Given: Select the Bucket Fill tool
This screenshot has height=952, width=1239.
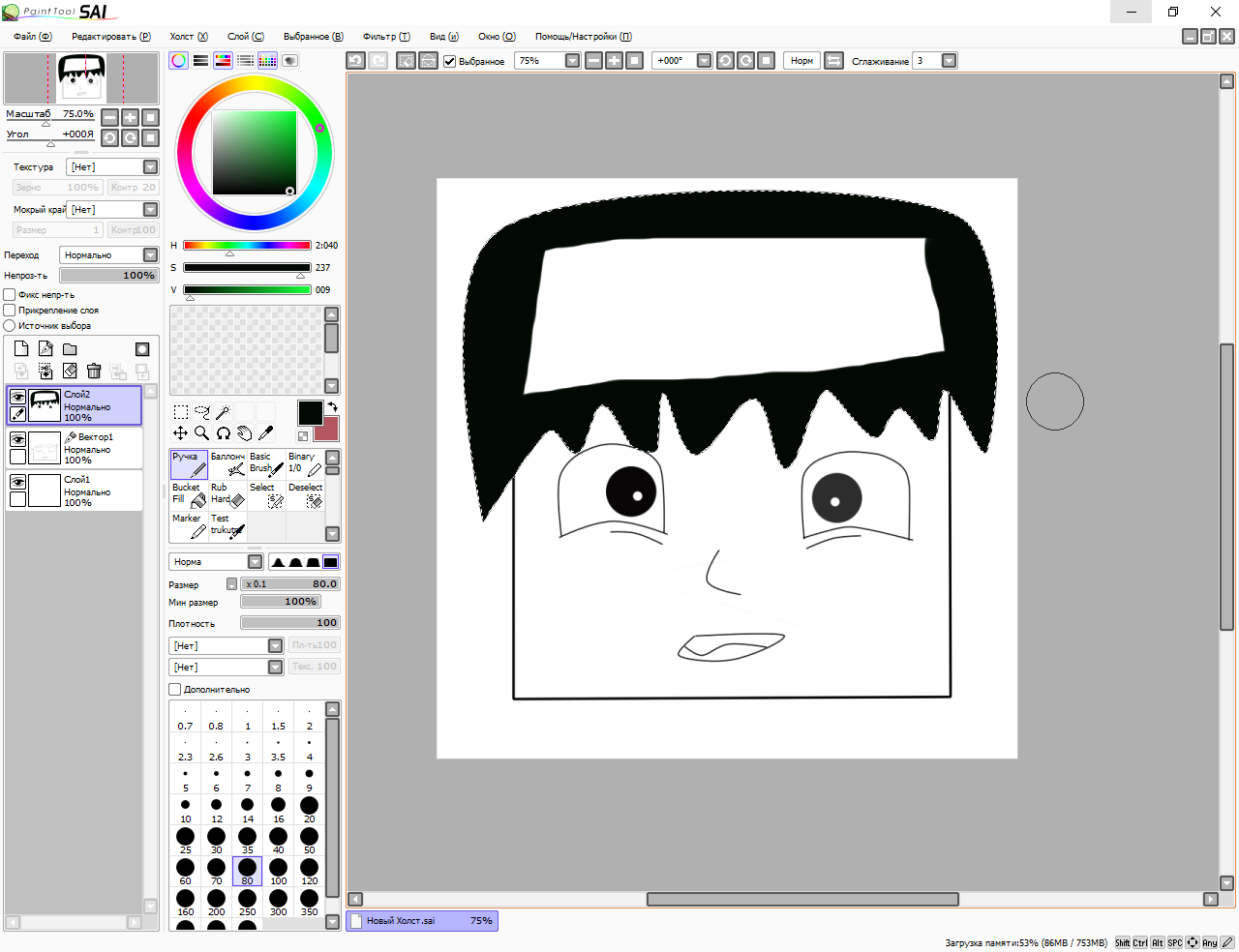Looking at the screenshot, I should tap(189, 494).
